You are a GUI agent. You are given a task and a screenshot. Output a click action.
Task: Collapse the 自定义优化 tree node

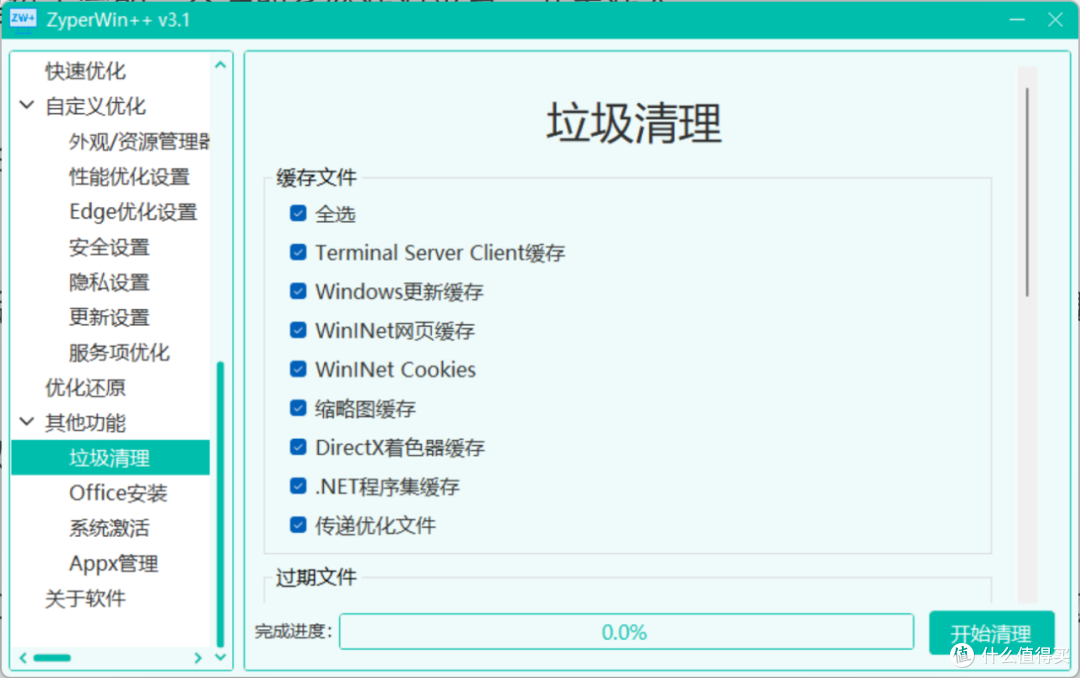click(x=27, y=105)
